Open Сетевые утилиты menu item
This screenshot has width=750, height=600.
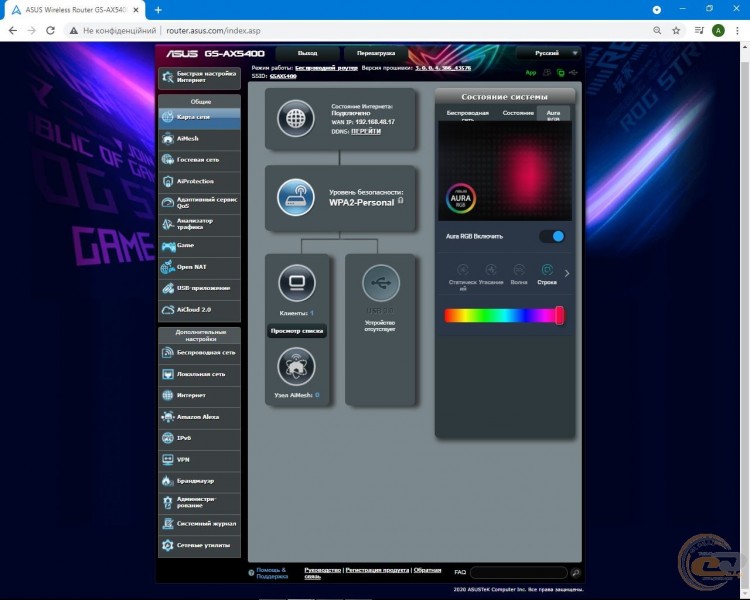(199, 545)
